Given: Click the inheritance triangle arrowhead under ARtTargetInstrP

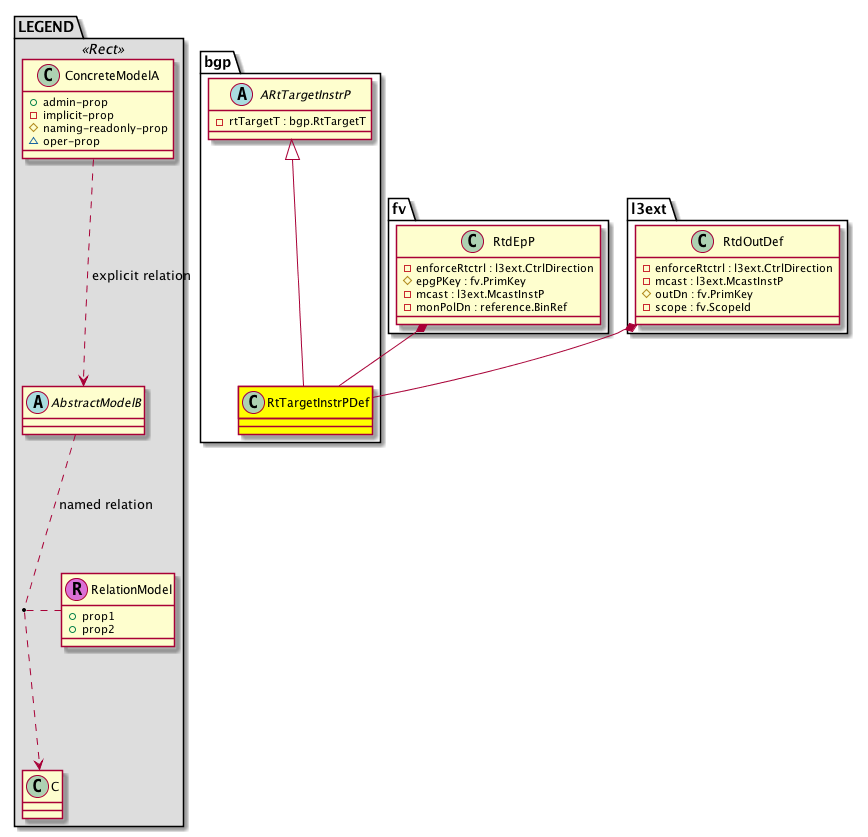Looking at the screenshot, I should [x=292, y=151].
